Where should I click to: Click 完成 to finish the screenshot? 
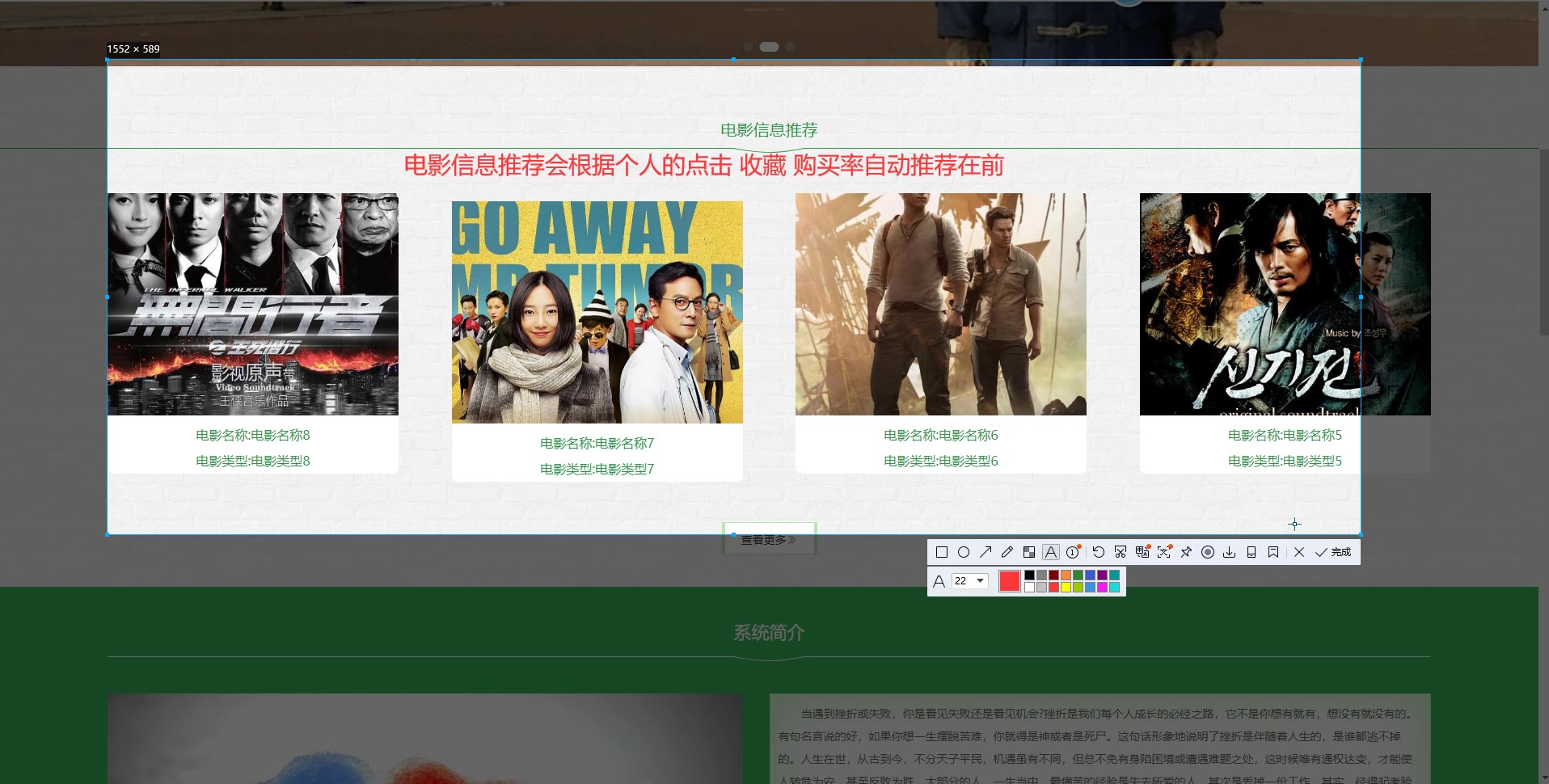coord(1334,552)
